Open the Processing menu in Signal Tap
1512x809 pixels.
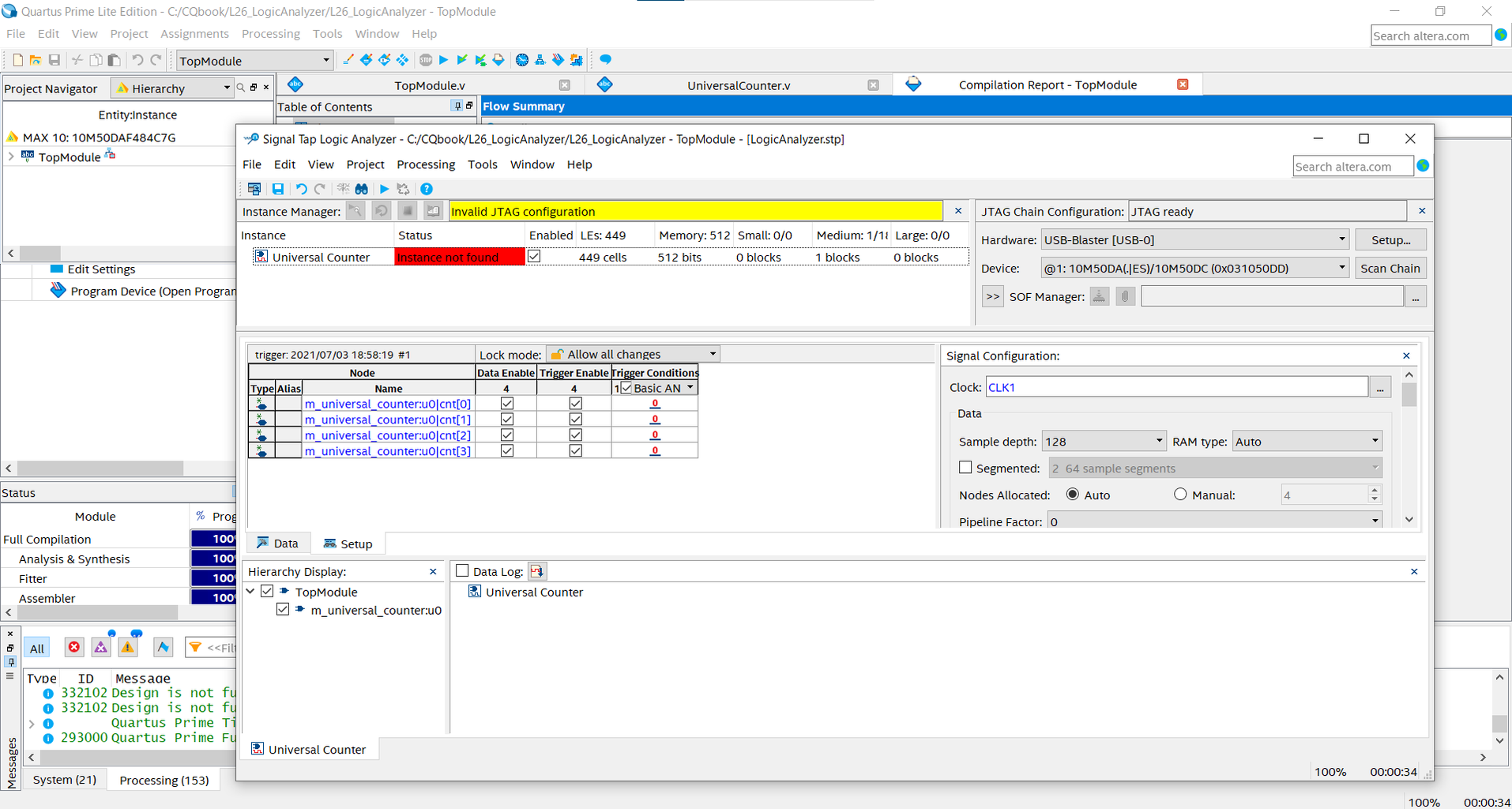(426, 164)
